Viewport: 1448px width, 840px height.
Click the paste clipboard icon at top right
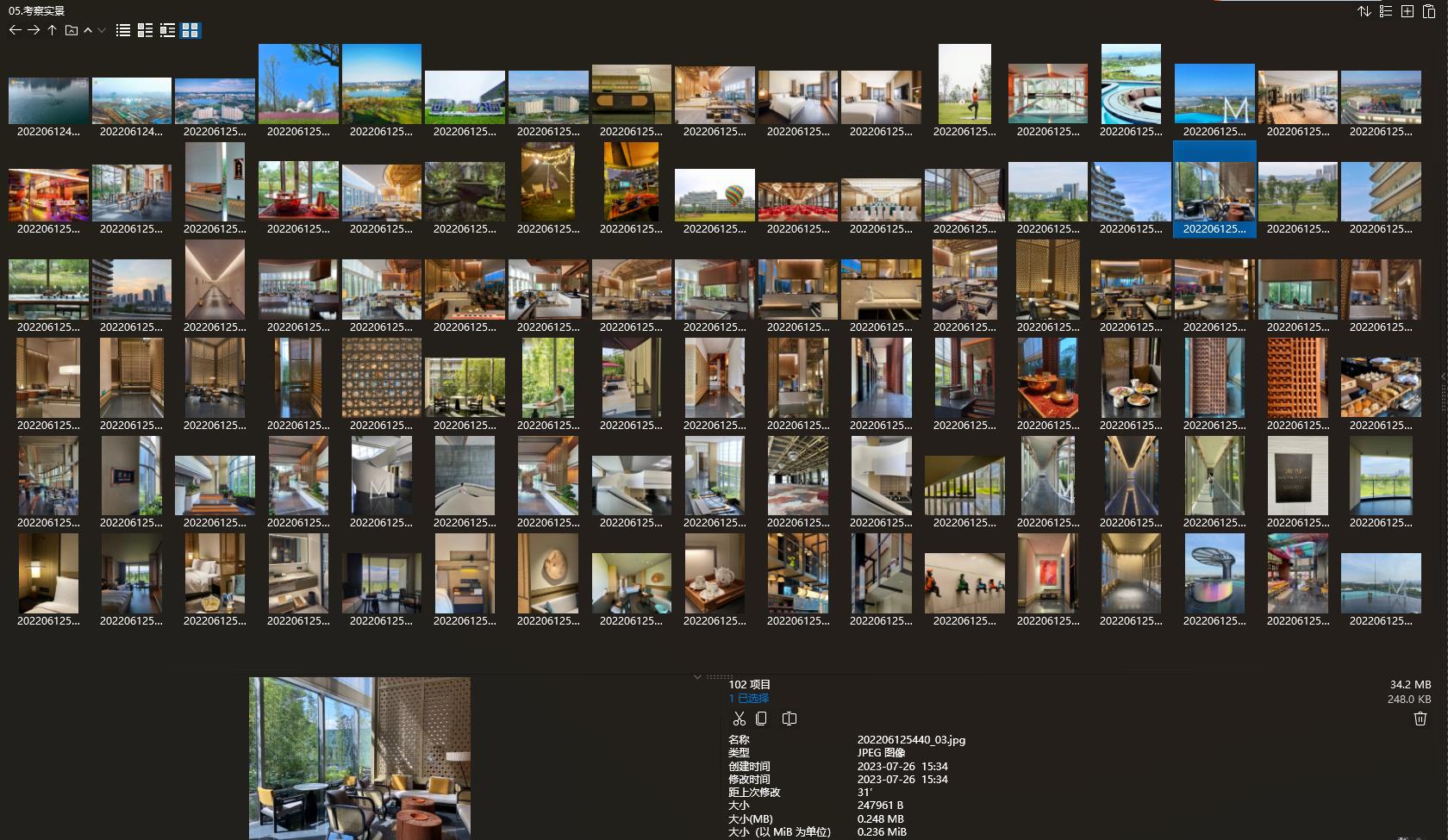(x=1429, y=11)
